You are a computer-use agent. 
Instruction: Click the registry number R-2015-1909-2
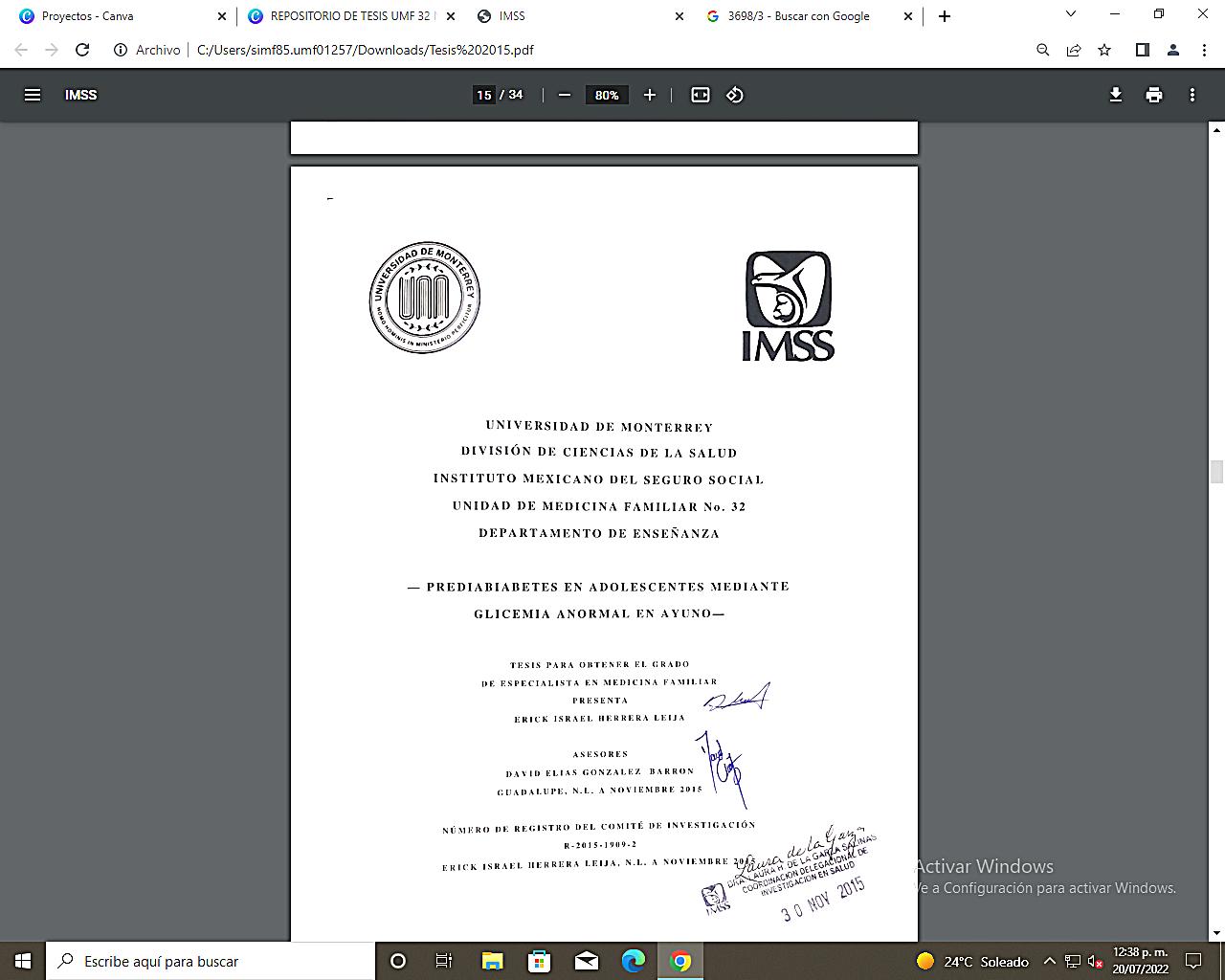pos(600,845)
